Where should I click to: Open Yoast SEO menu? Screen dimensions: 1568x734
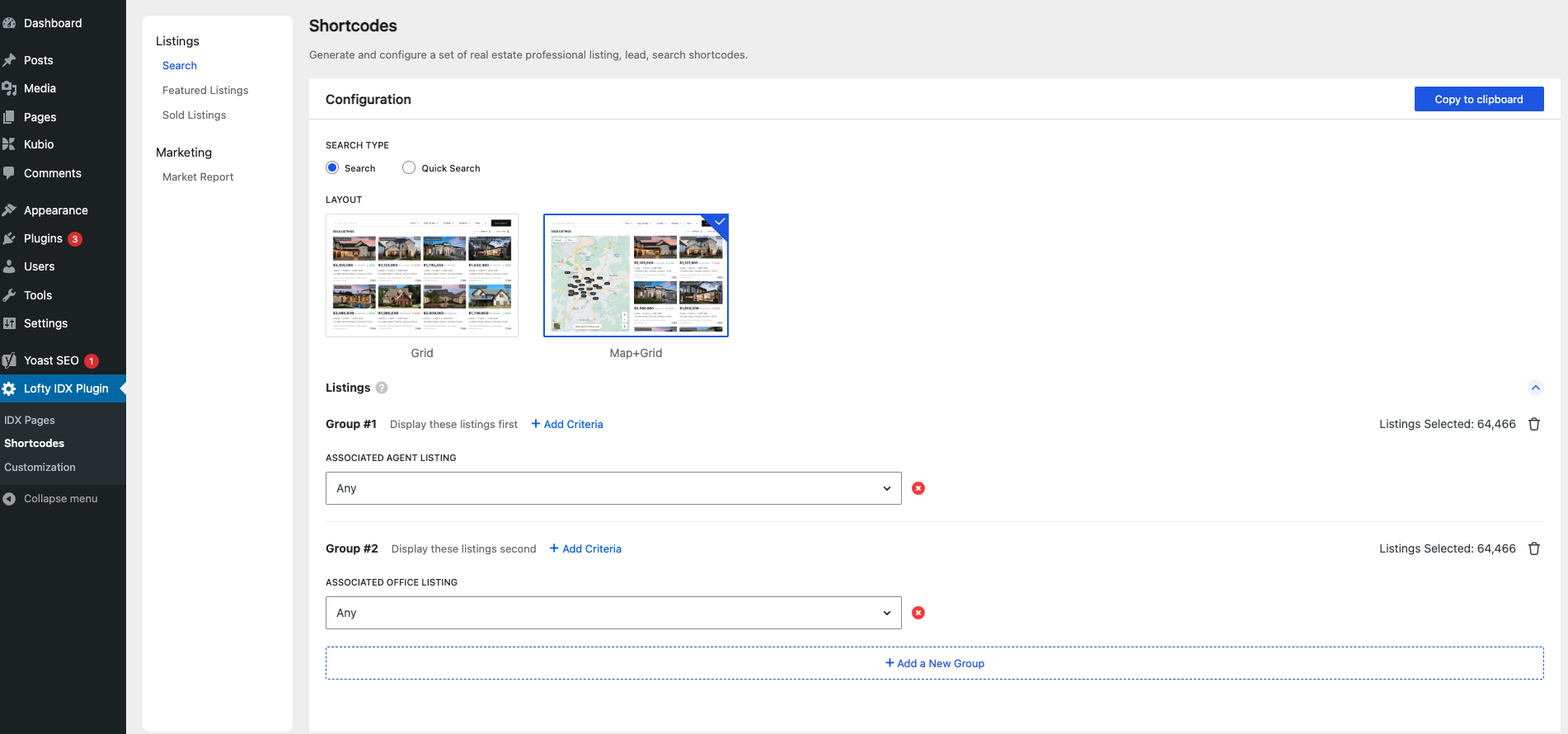click(51, 360)
